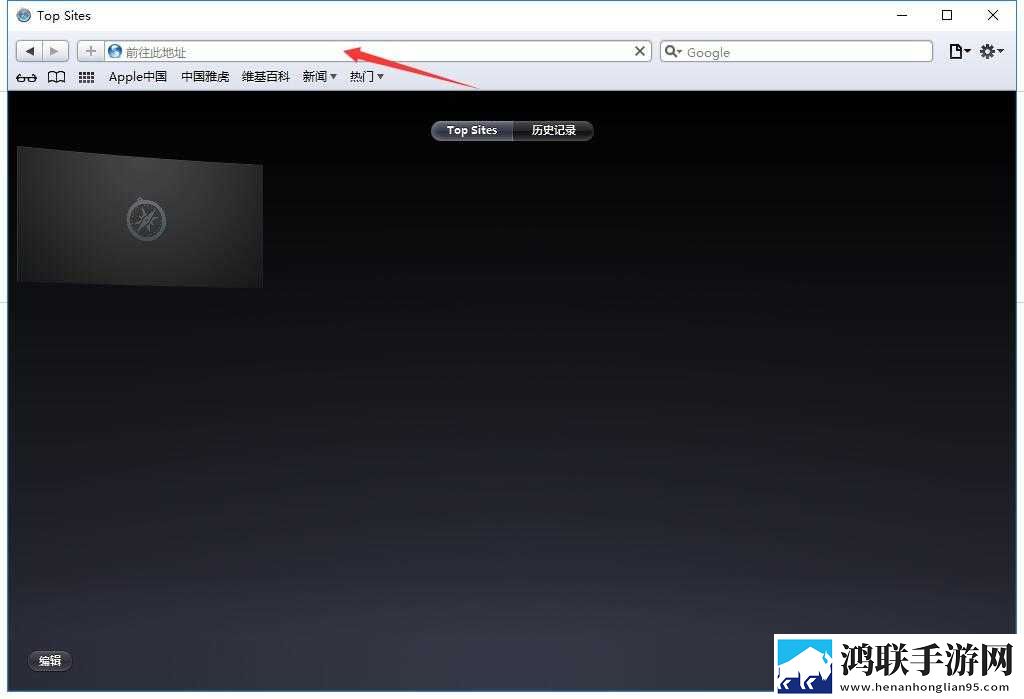Add bookmark with the plus button
1024x699 pixels.
point(91,51)
